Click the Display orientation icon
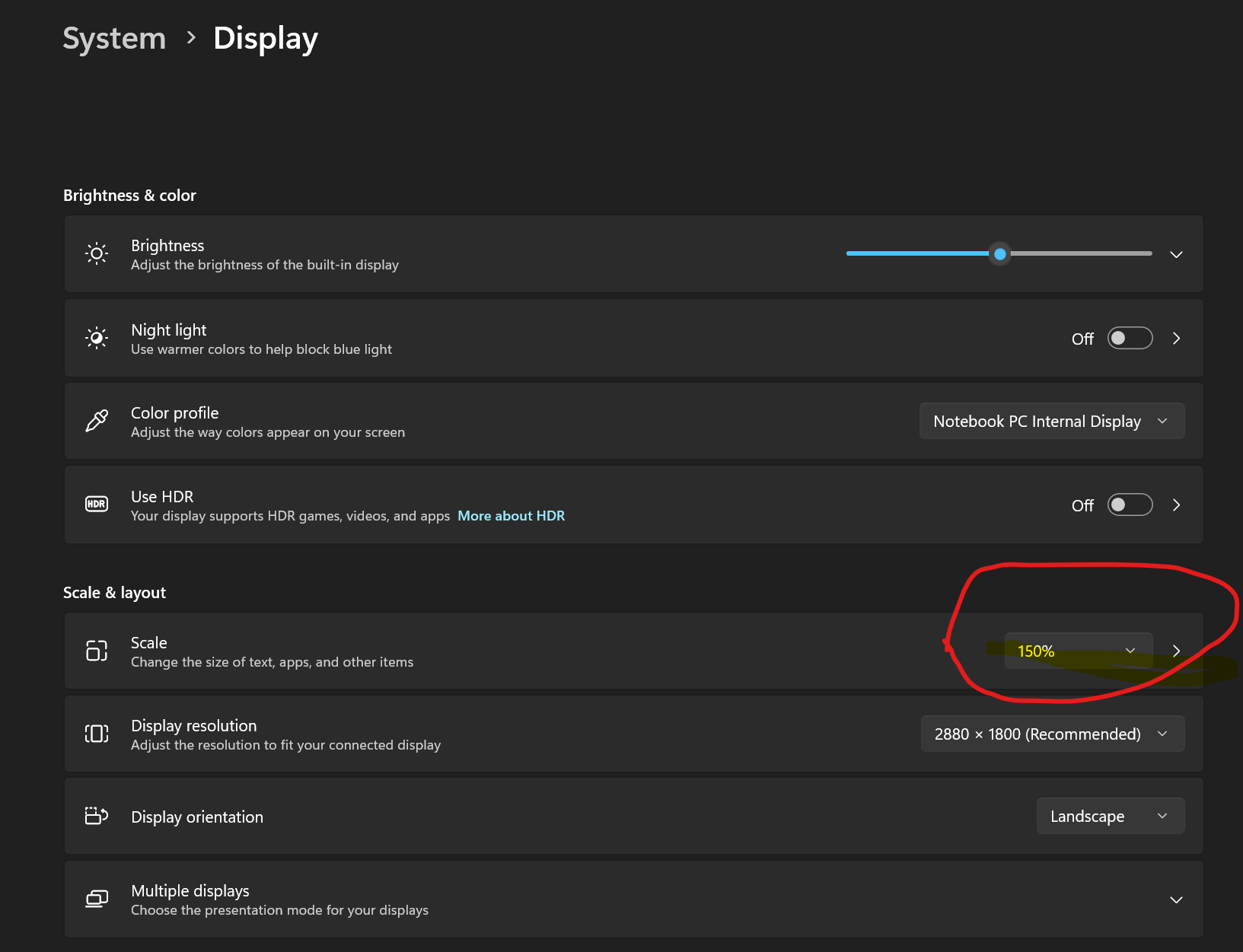Screen dimensions: 1243x952 (x=97, y=816)
